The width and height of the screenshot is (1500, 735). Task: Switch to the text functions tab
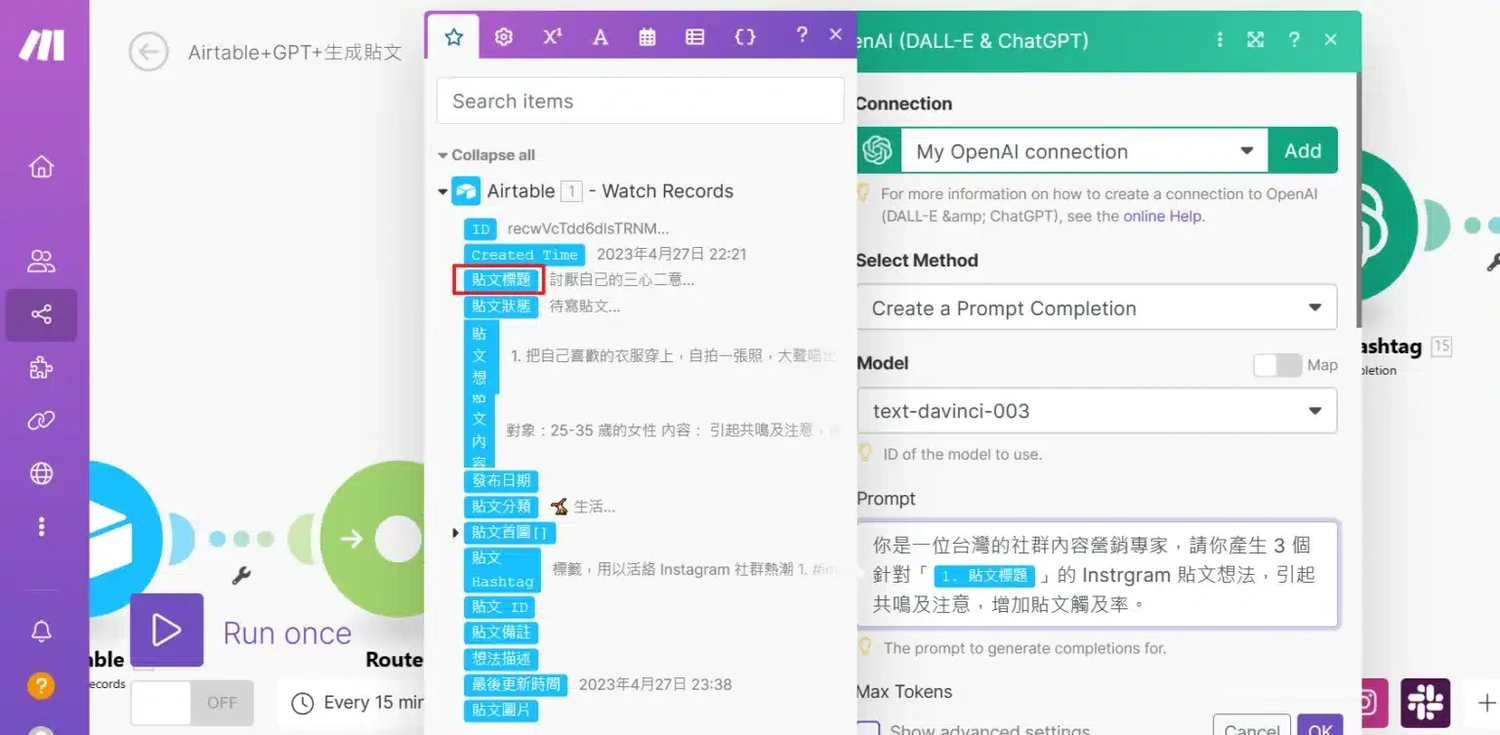pyautogui.click(x=600, y=37)
